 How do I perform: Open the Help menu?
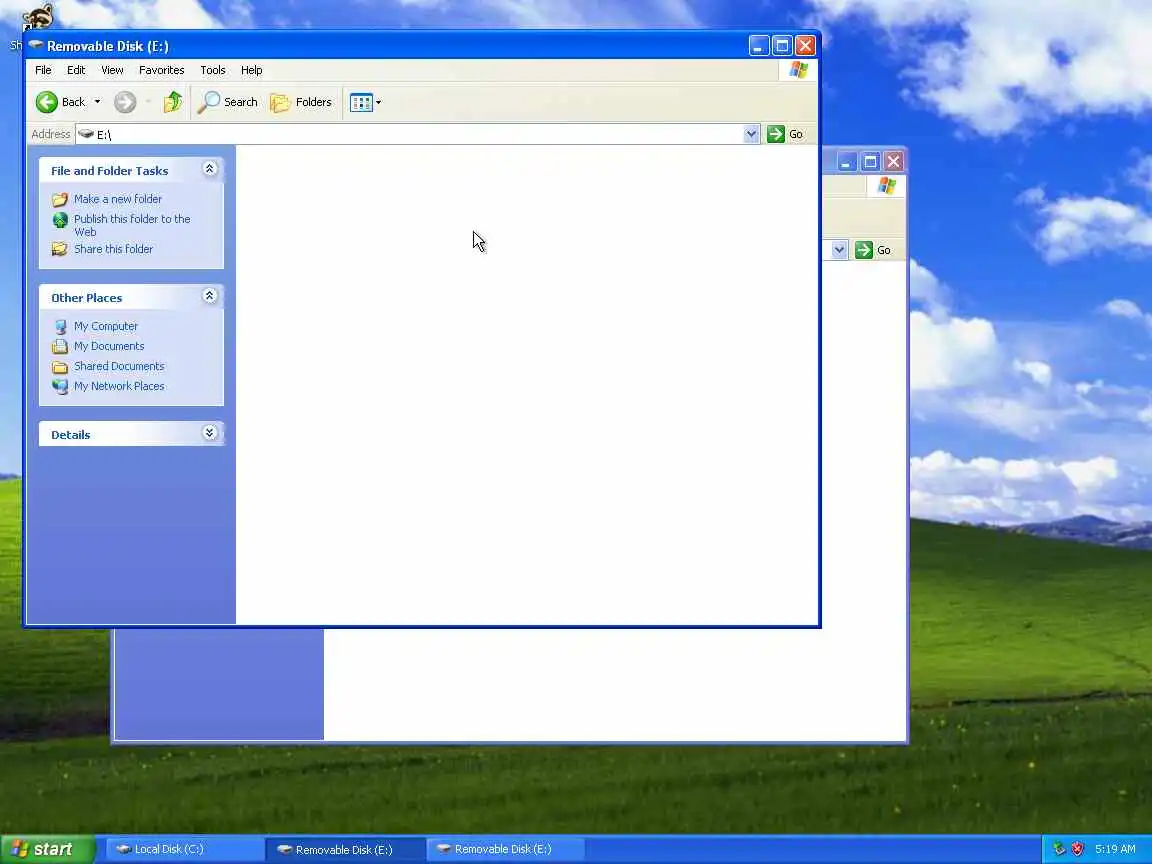tap(251, 70)
